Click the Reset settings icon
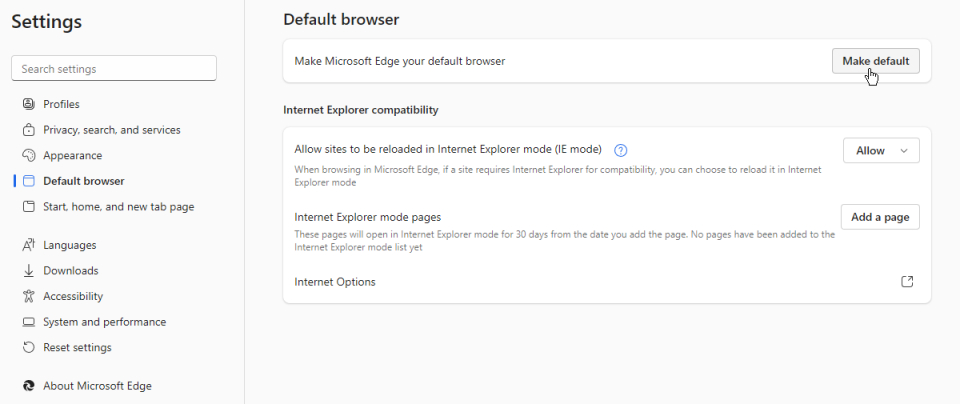This screenshot has width=960, height=404. tap(28, 348)
